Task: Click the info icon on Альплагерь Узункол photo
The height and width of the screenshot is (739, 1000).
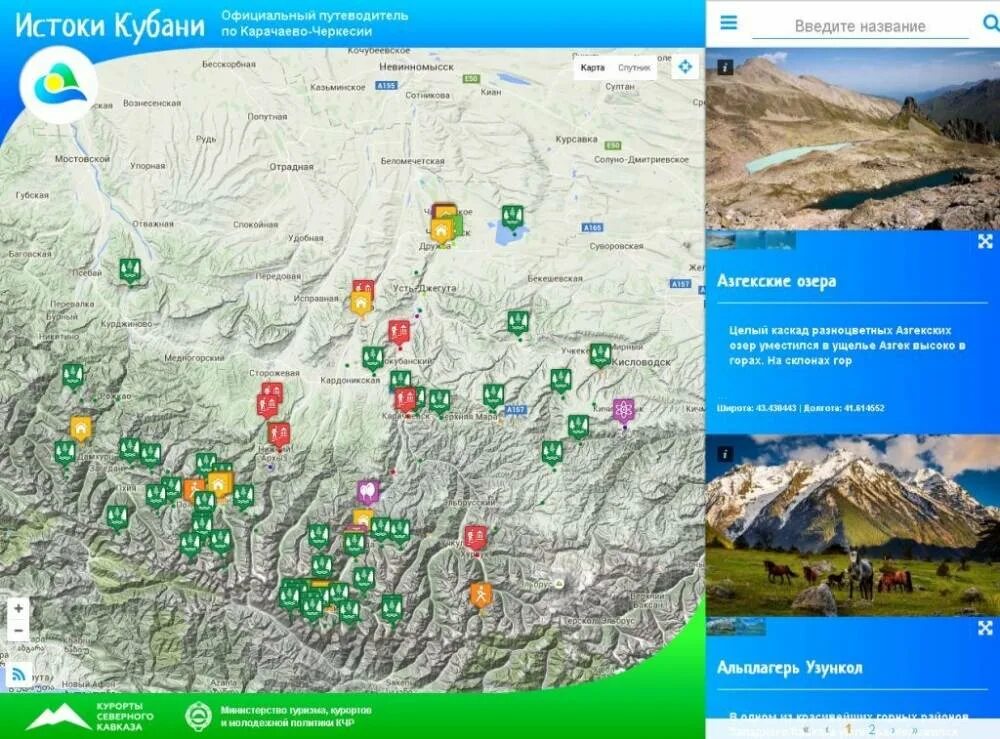Action: (x=724, y=454)
